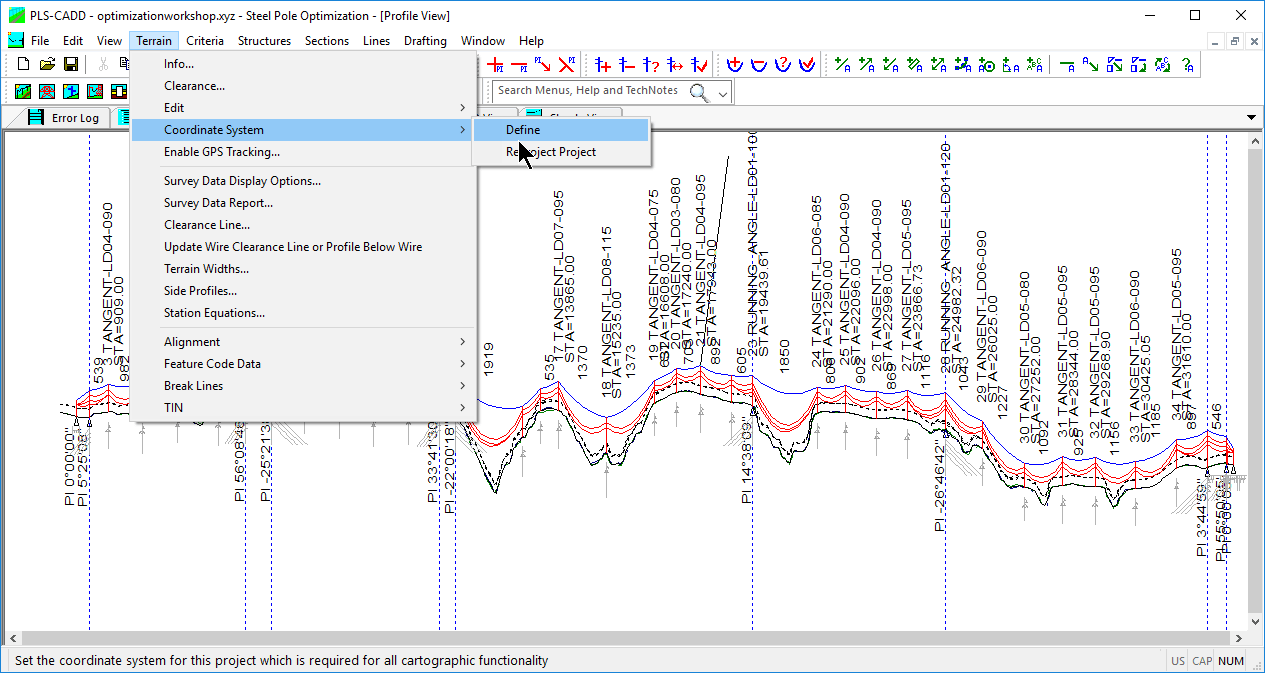Click the Delete Structure icon (blue minus)

(628, 65)
